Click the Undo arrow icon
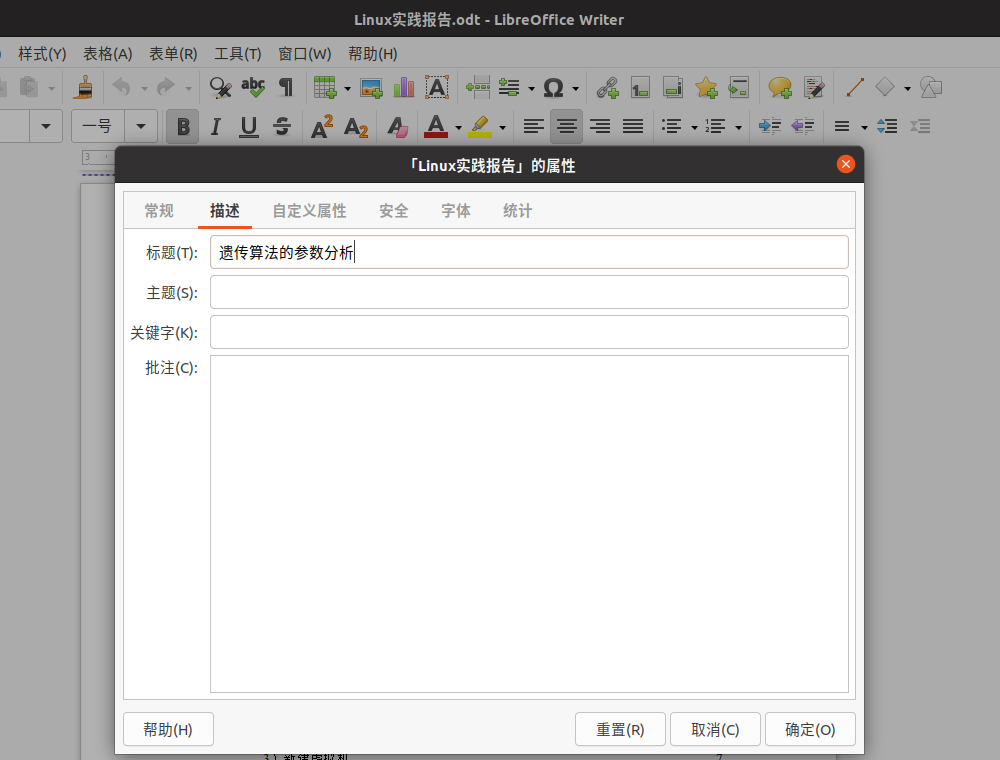Screen dimensions: 1000x760 (121, 88)
